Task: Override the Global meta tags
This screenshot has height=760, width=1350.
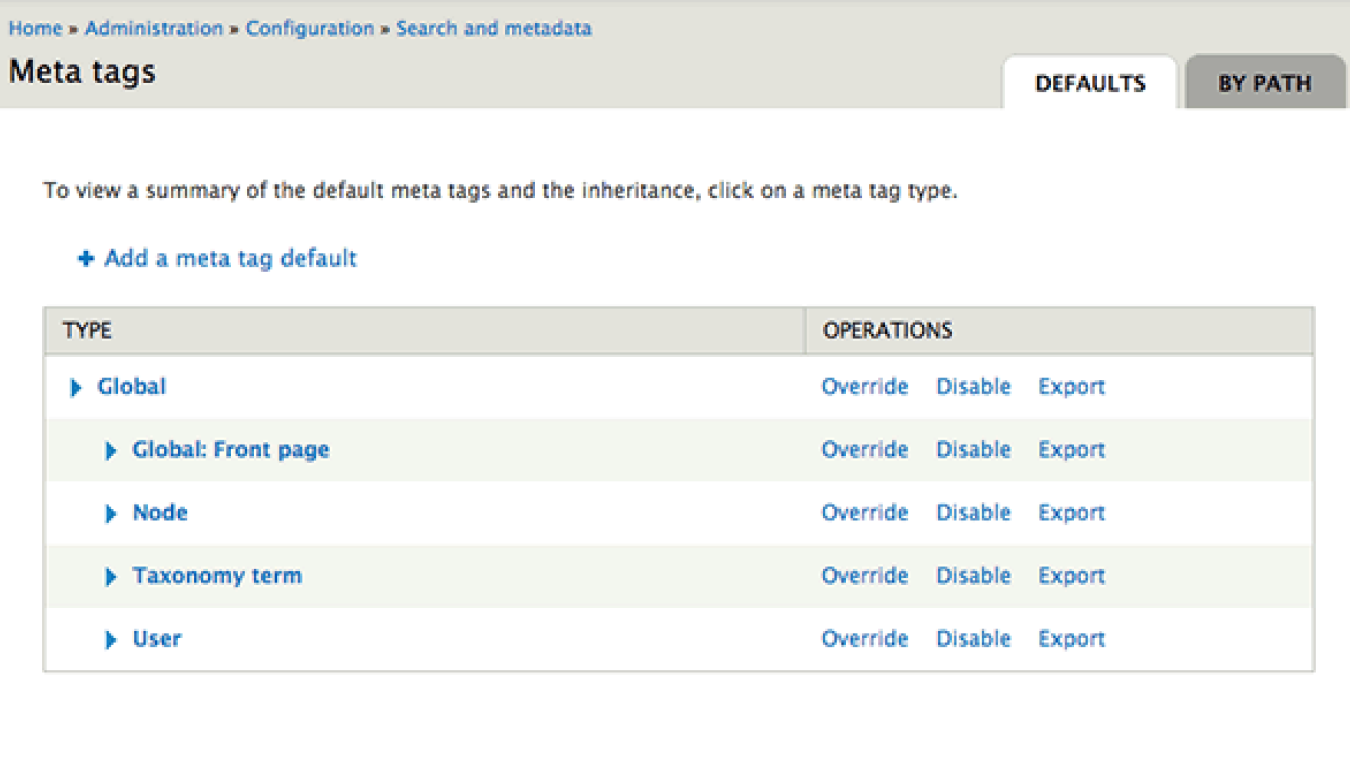Action: [864, 387]
